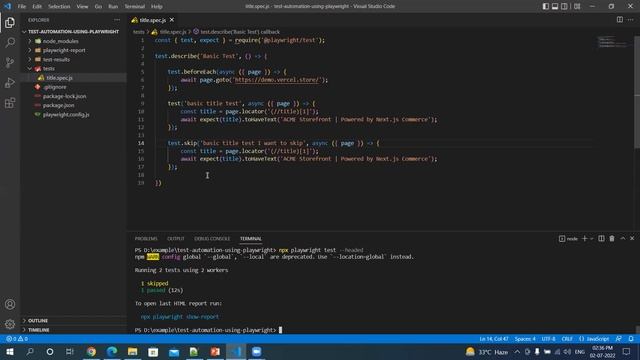Open the Run and Debug view
Image resolution: width=640 pixels, height=360 pixels.
pos(10,82)
